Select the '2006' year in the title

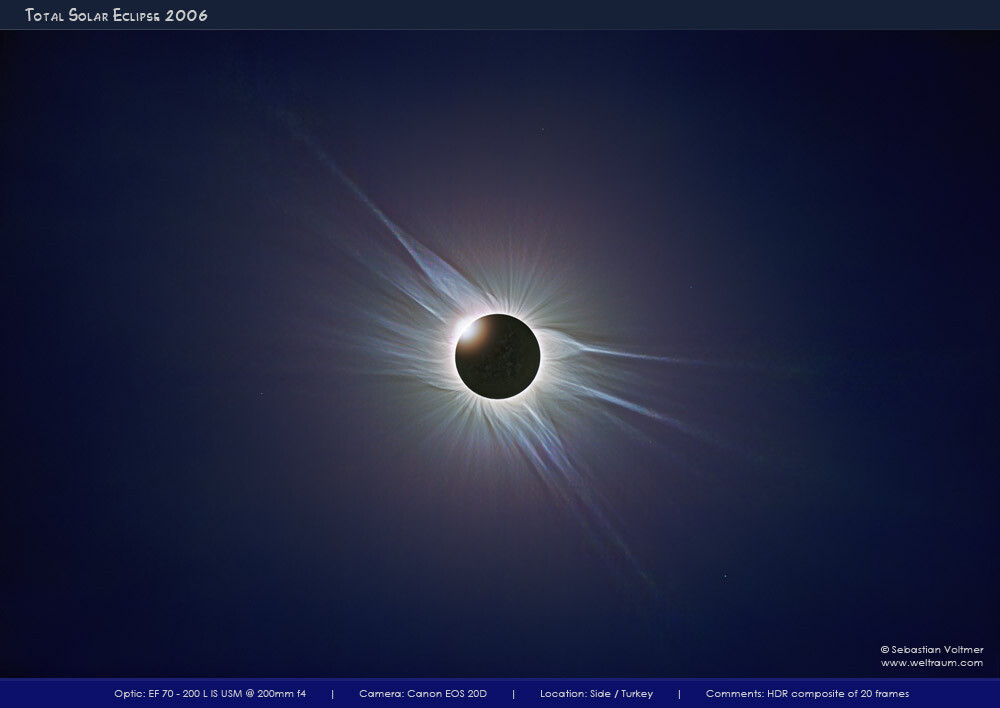tap(189, 16)
